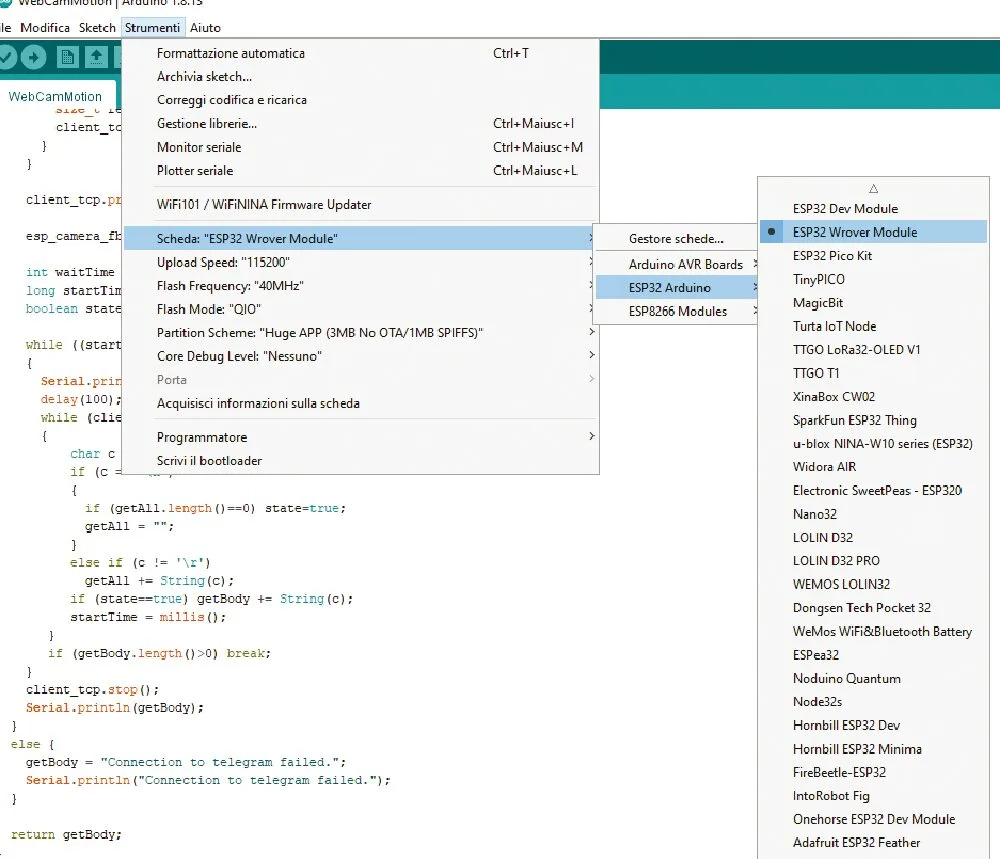Select FireBeetle-ESP32 board
Screen dimensions: 1000x859
873,772
